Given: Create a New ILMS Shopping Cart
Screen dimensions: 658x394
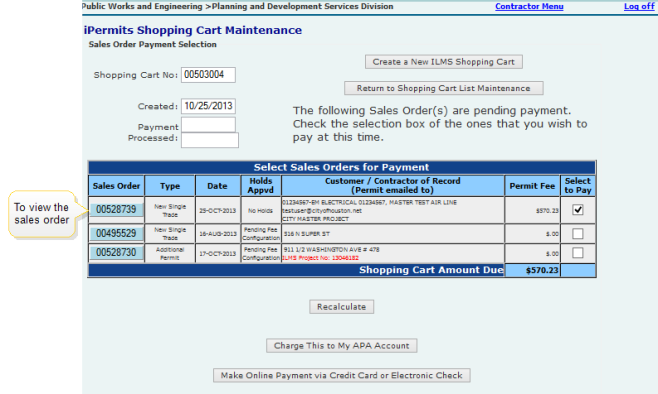Looking at the screenshot, I should point(444,62).
